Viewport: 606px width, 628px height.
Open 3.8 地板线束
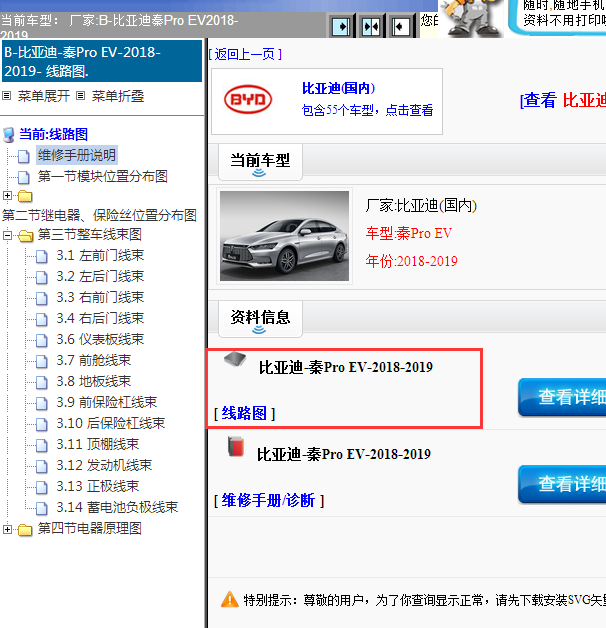(x=94, y=381)
